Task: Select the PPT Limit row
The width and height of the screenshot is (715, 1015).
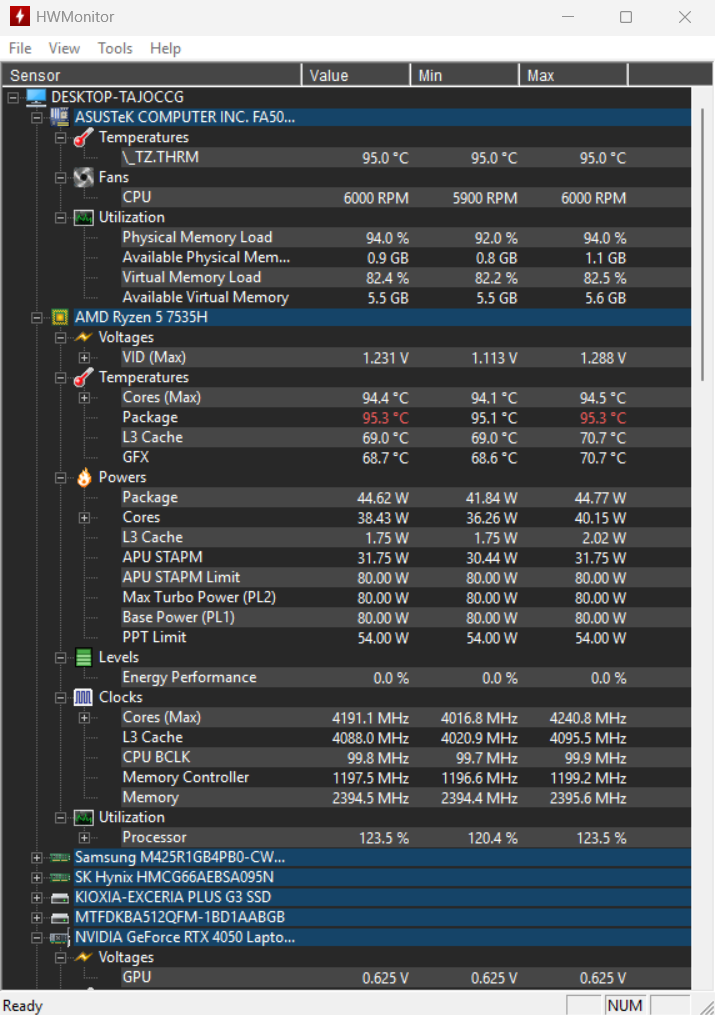Action: (x=406, y=638)
